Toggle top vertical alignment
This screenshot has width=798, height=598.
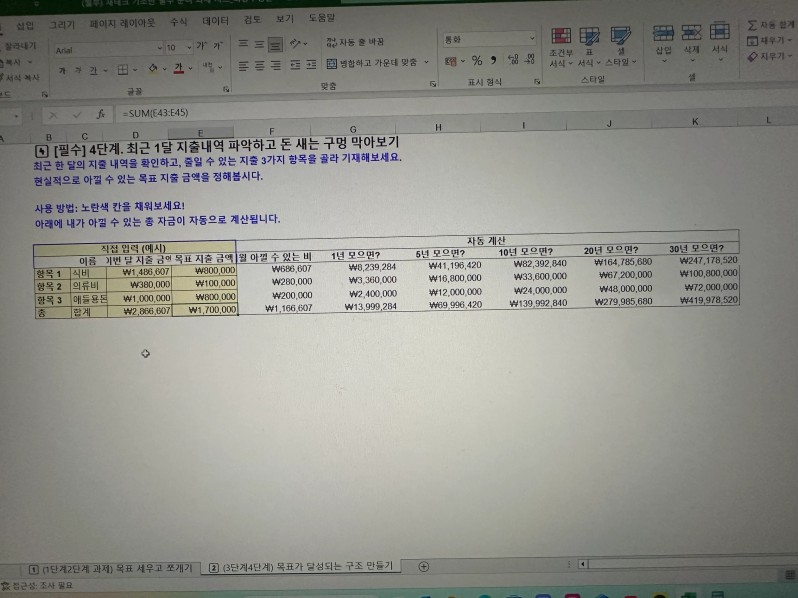coord(243,44)
